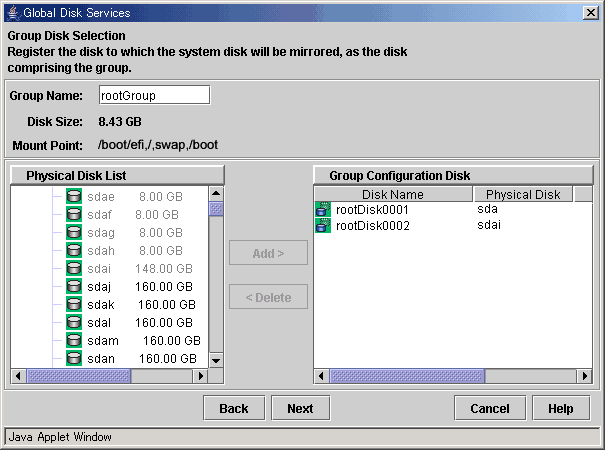Click the Physical Disk List horizontal scroll thumb

pos(79,376)
